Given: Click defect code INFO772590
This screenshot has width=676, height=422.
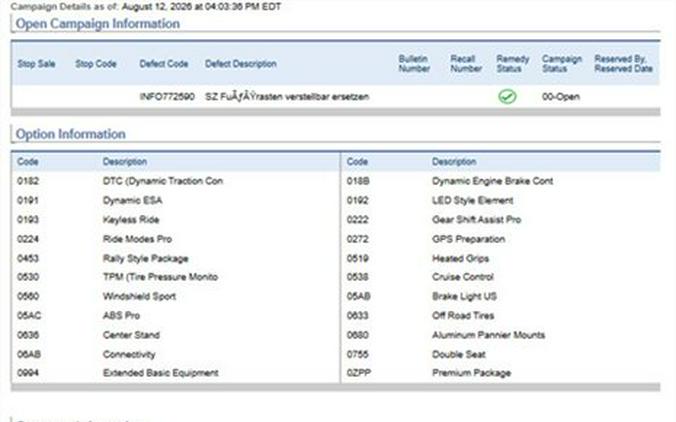Looking at the screenshot, I should tap(167, 97).
